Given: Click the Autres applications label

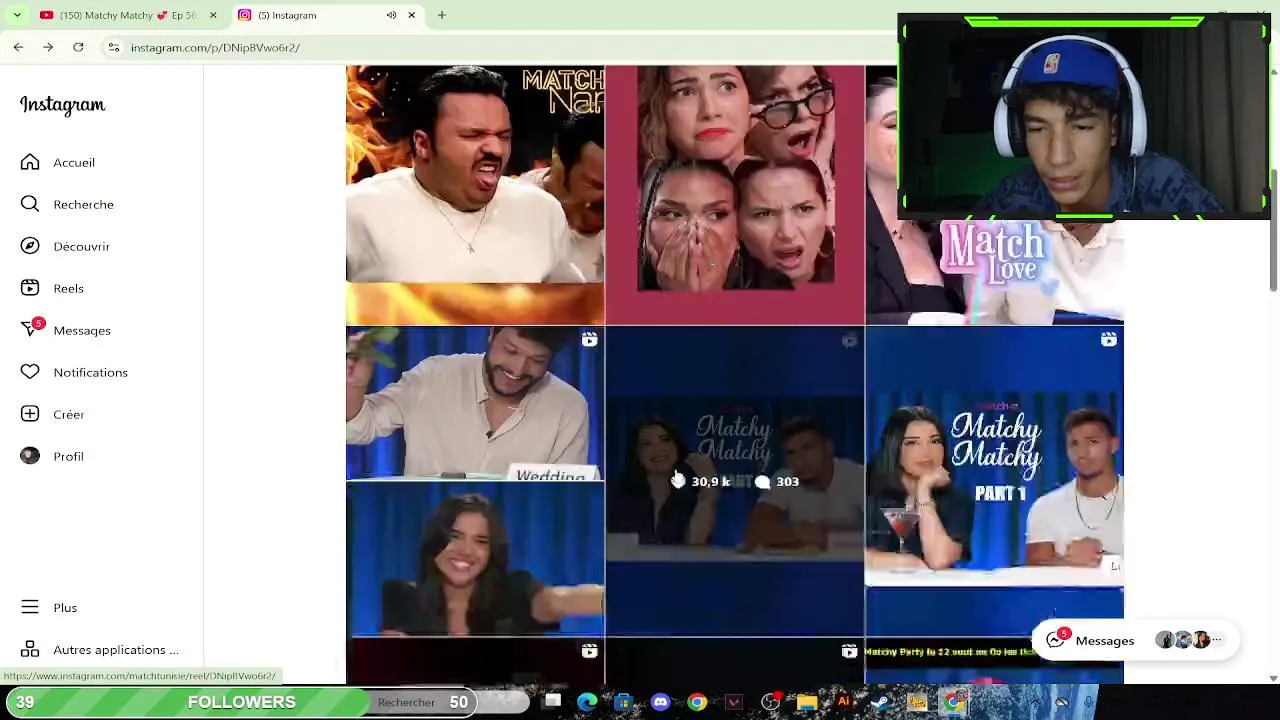Looking at the screenshot, I should point(116,650).
